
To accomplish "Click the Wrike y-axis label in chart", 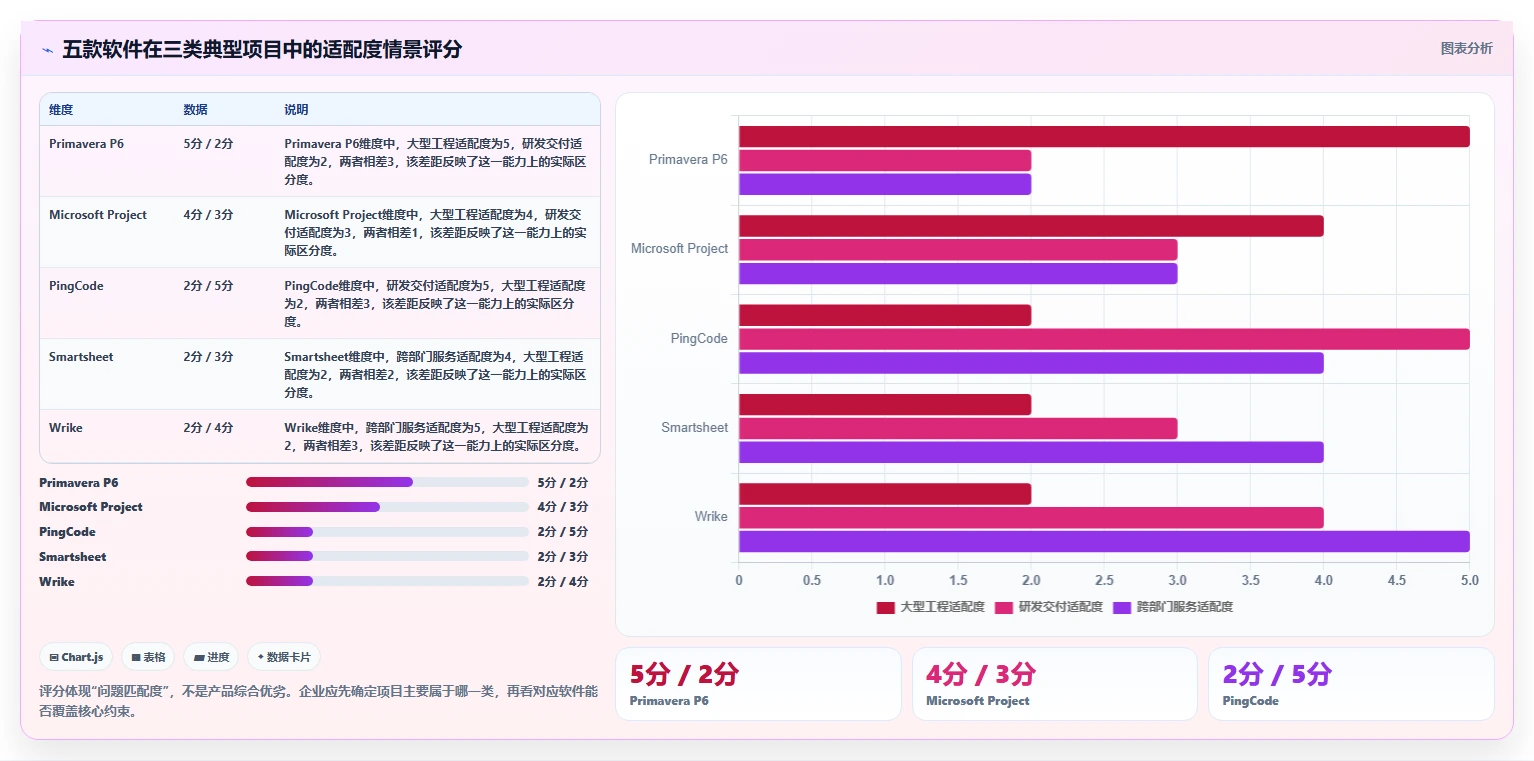I will click(x=711, y=517).
